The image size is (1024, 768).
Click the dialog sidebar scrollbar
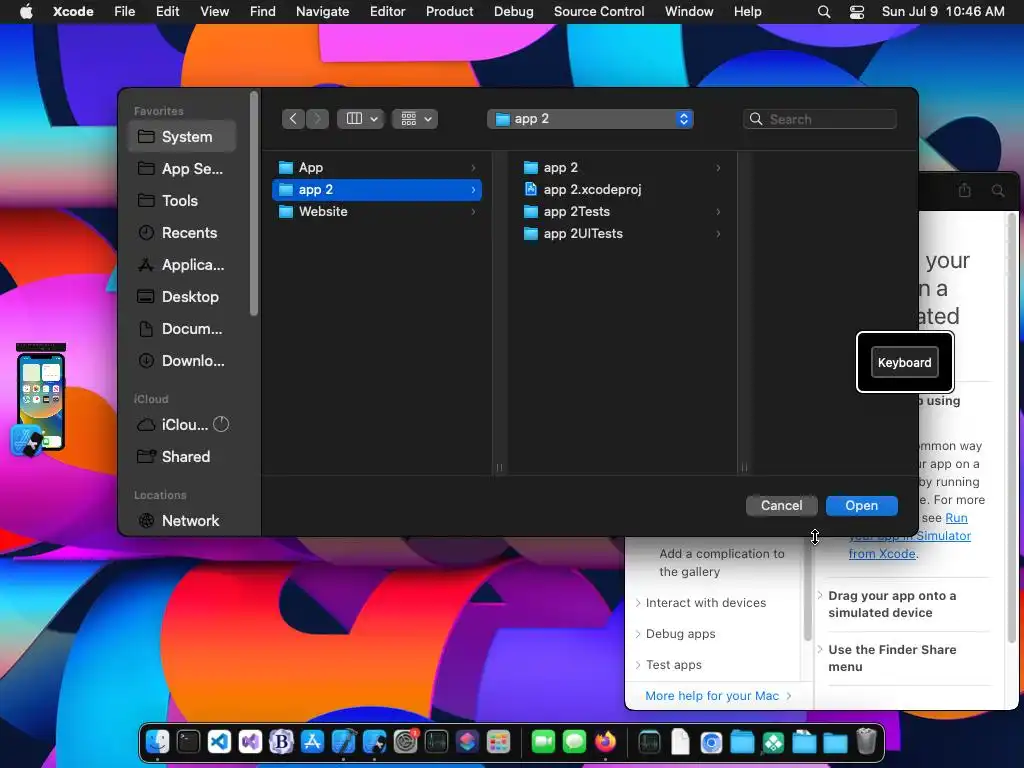coord(254,204)
